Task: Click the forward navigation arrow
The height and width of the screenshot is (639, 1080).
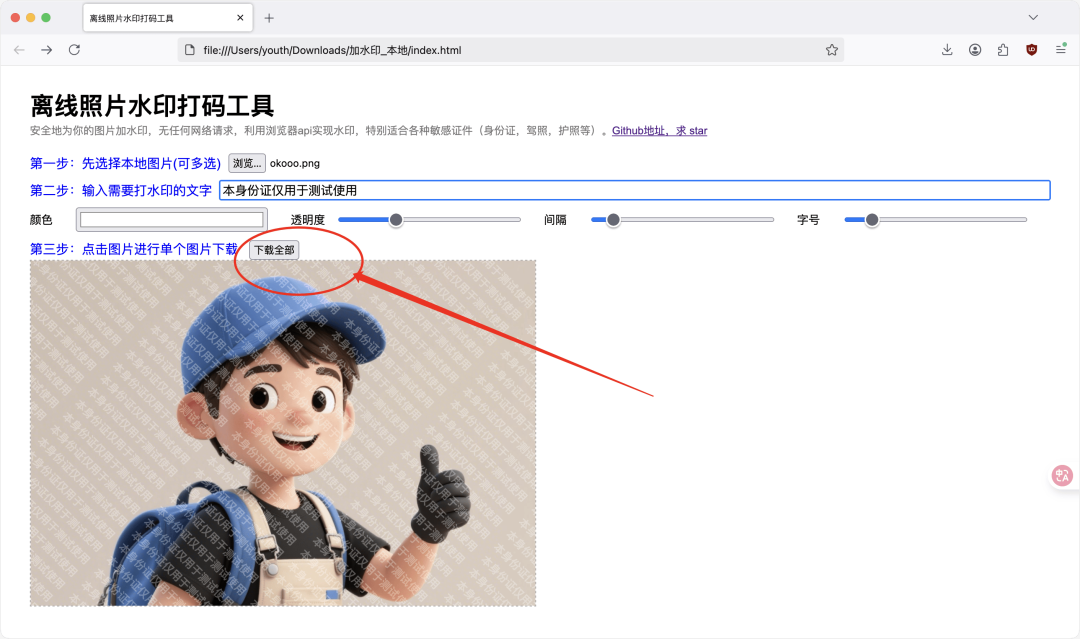Action: pyautogui.click(x=45, y=49)
